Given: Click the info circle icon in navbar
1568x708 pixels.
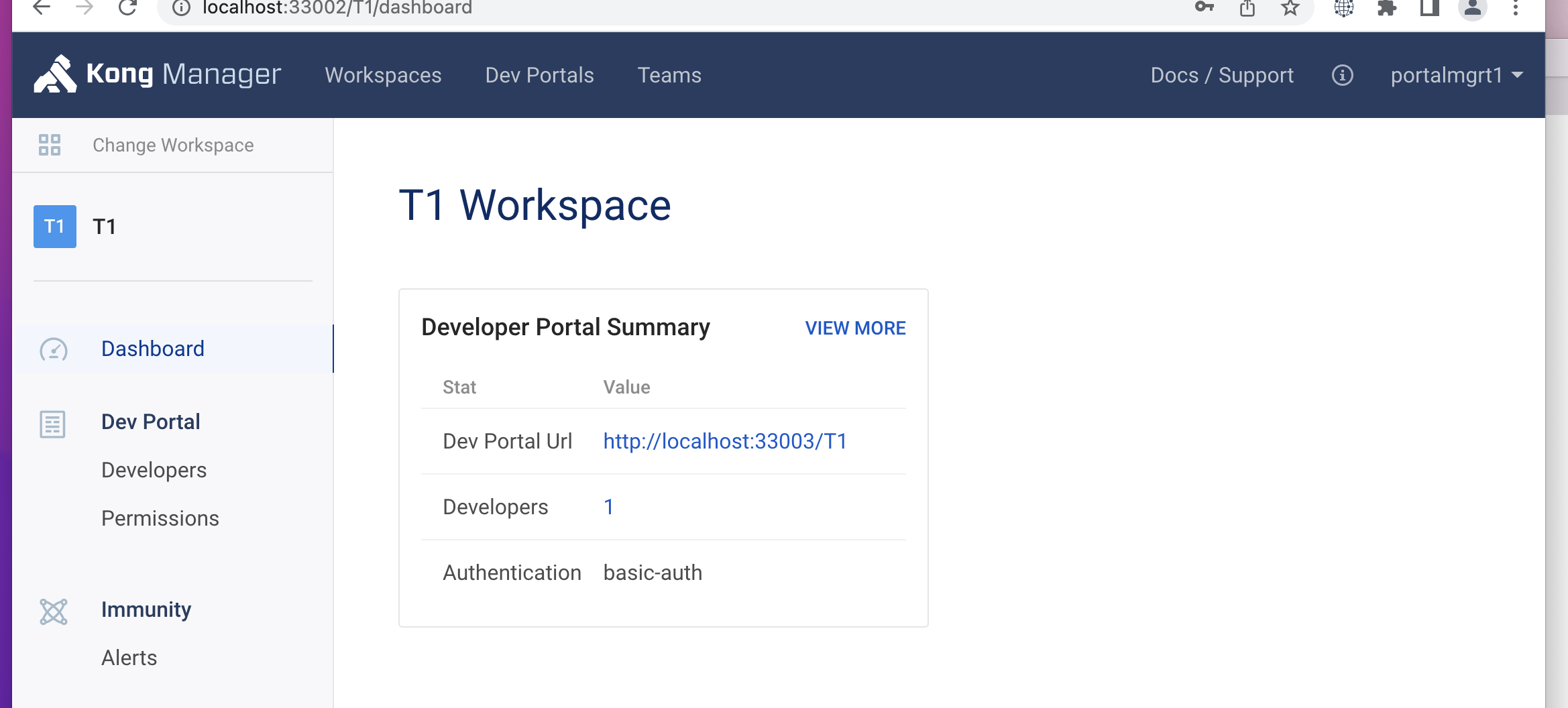Looking at the screenshot, I should [1343, 75].
